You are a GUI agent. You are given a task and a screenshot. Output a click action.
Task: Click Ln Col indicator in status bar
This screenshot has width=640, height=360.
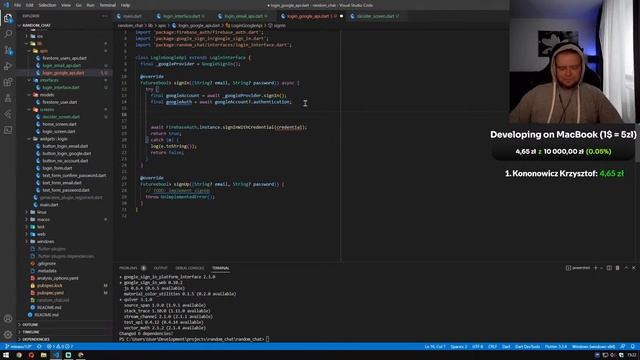(435, 347)
